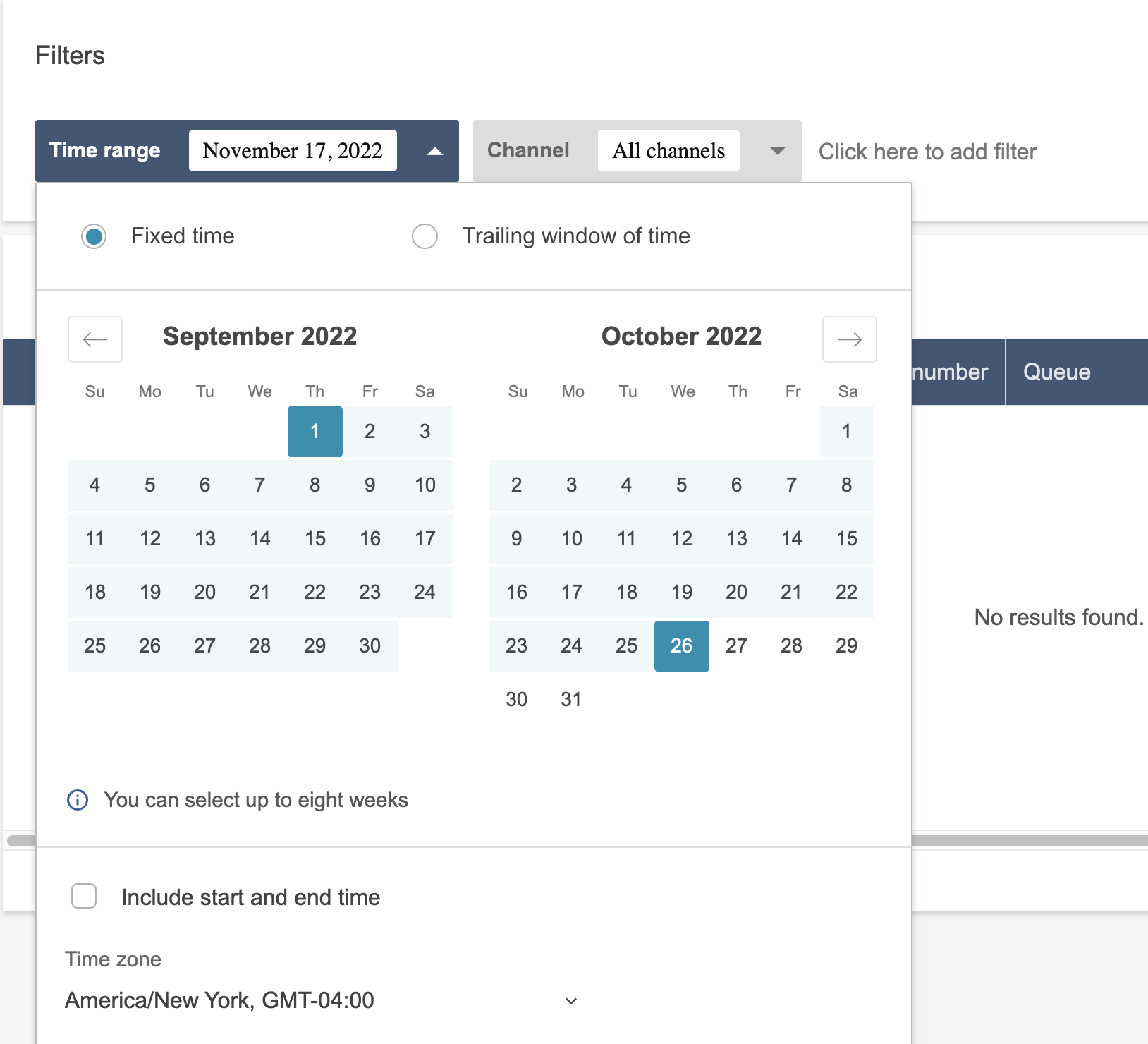Select September 15 in the calendar
1148x1044 pixels.
[x=315, y=539]
